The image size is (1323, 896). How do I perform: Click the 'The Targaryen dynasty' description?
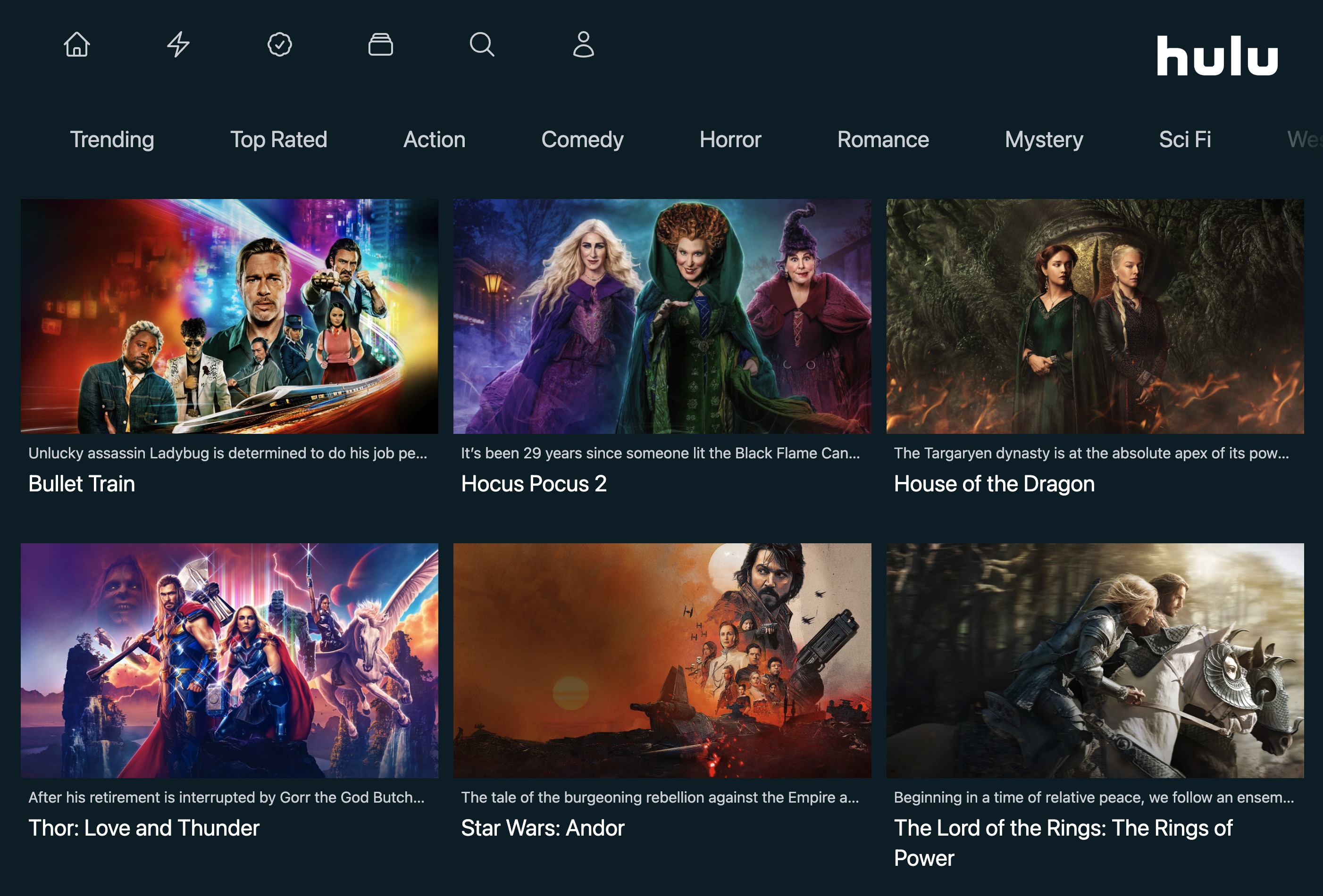click(1091, 453)
